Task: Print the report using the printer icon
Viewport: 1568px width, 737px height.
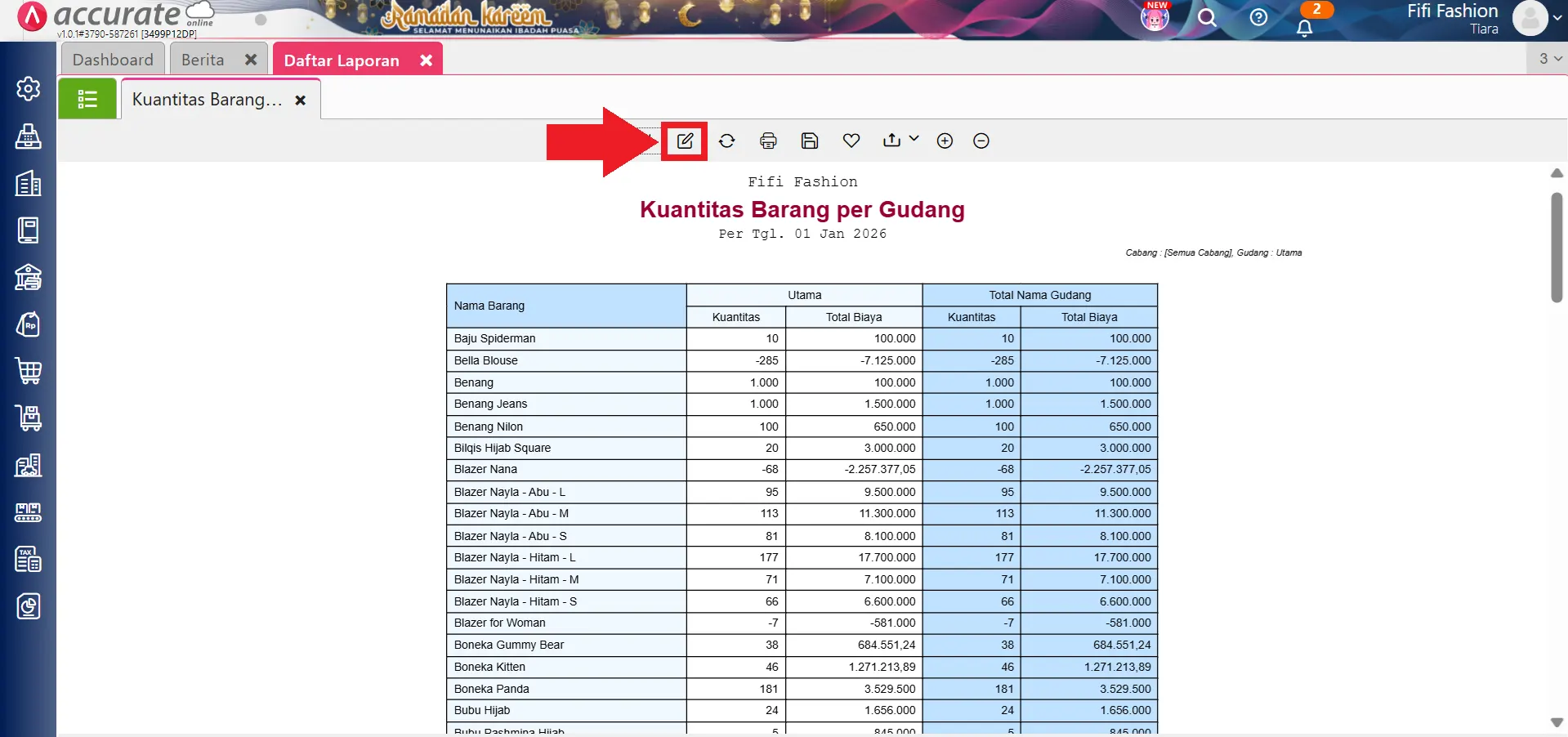Action: pos(768,141)
